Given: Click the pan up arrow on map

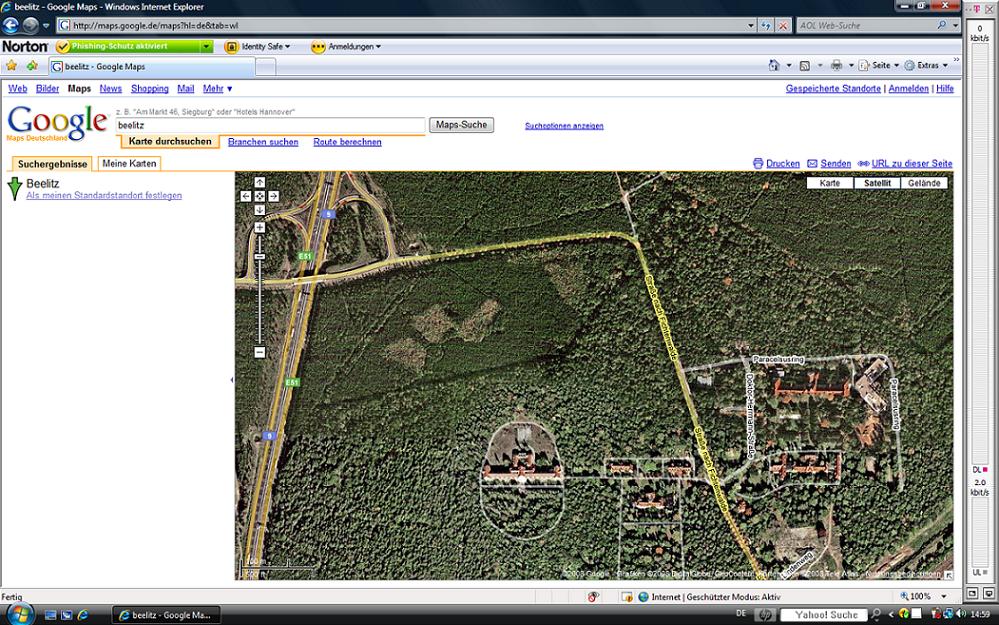Looking at the screenshot, I should point(260,182).
